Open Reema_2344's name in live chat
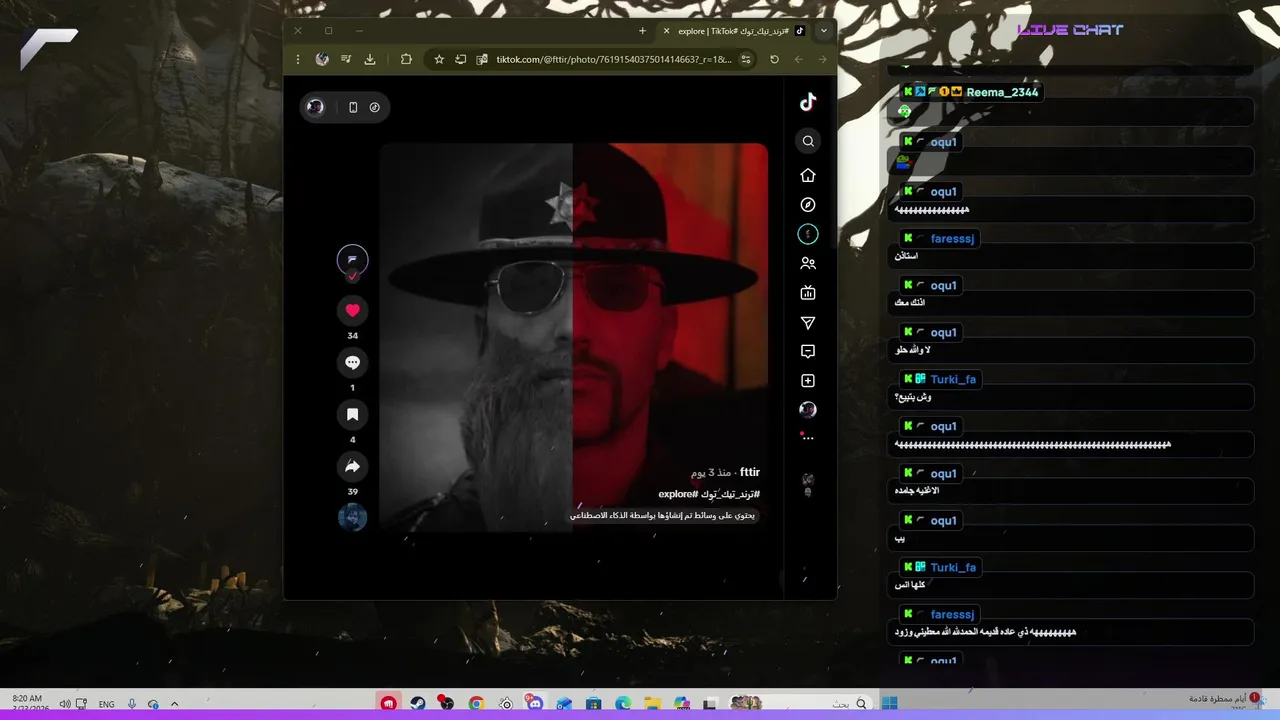This screenshot has width=1280, height=720. (1002, 92)
